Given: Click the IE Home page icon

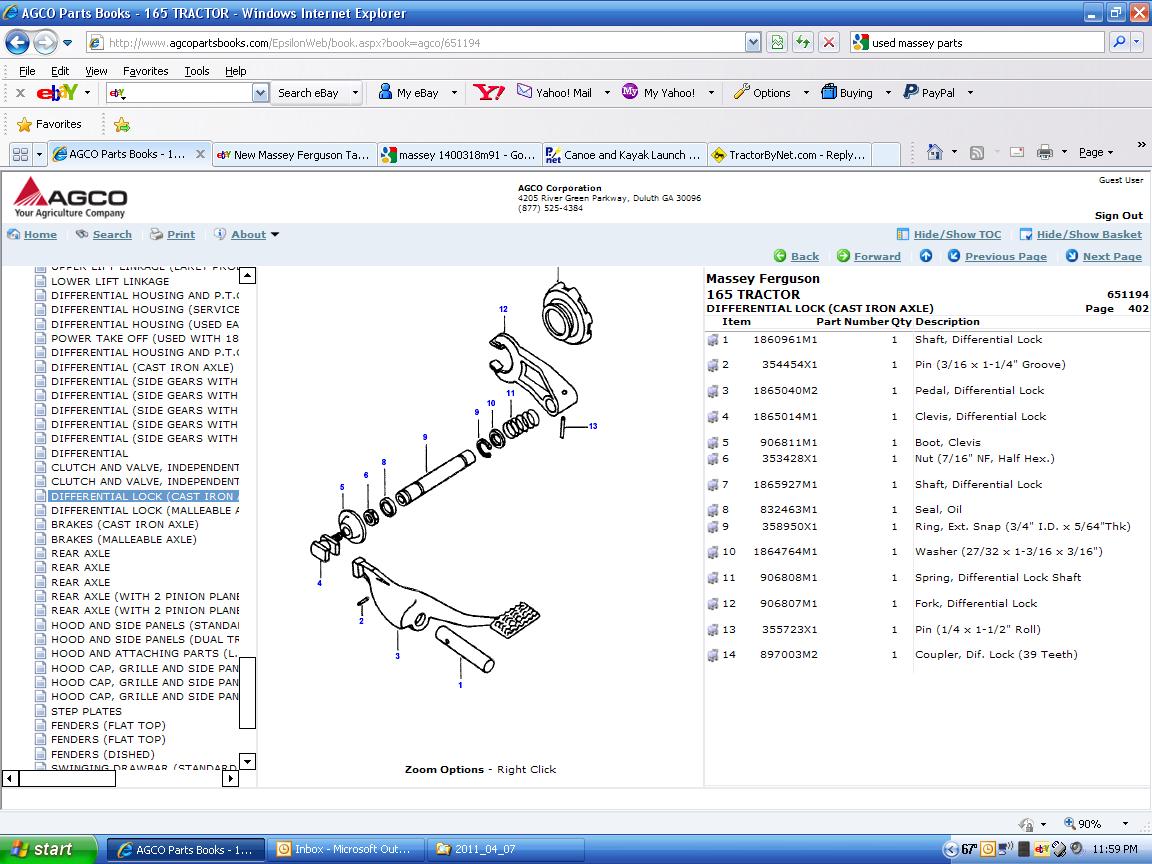Looking at the screenshot, I should click(935, 152).
